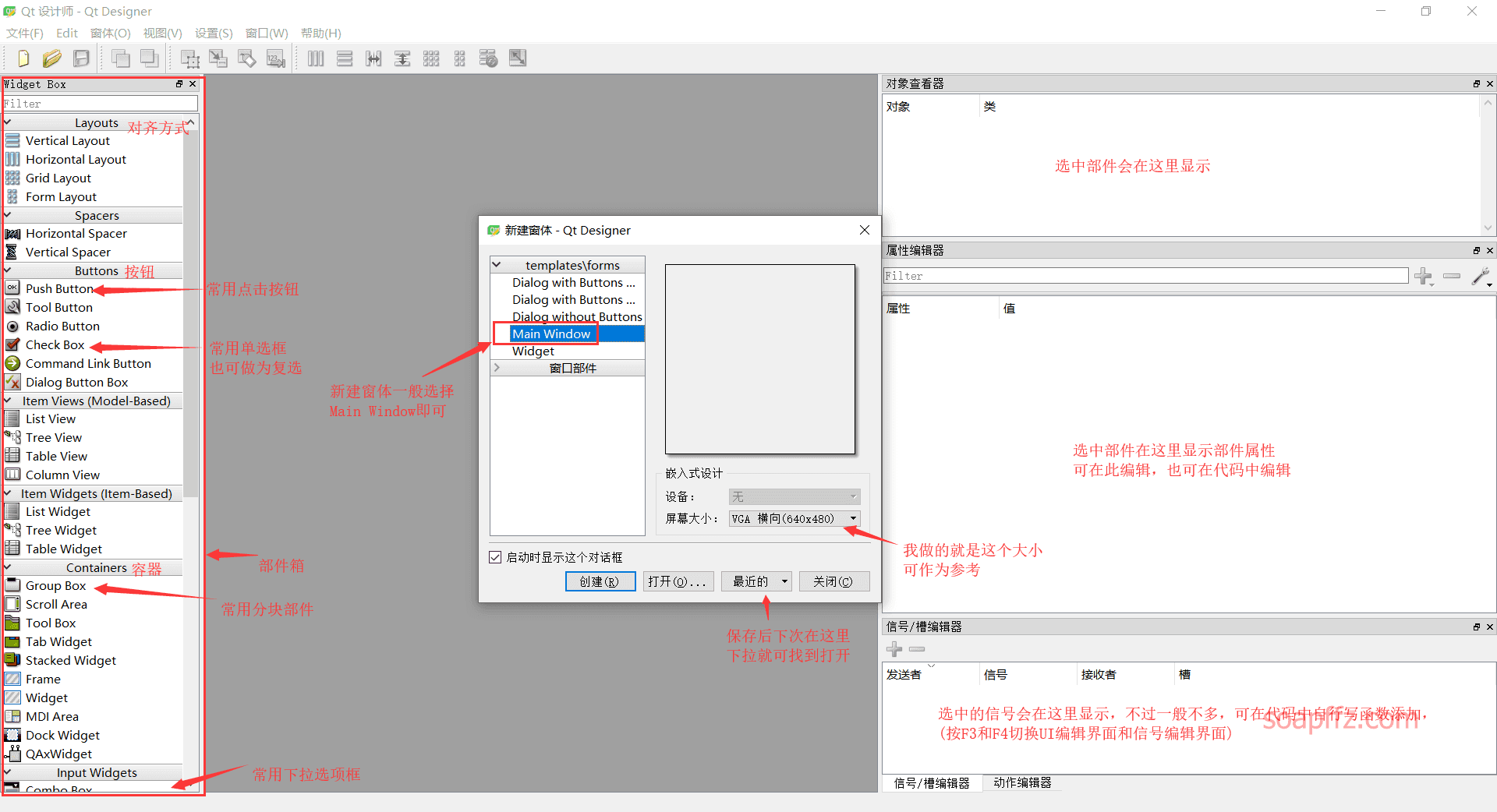Click the Break Layout toolbar icon
Image resolution: width=1497 pixels, height=812 pixels.
(x=489, y=58)
